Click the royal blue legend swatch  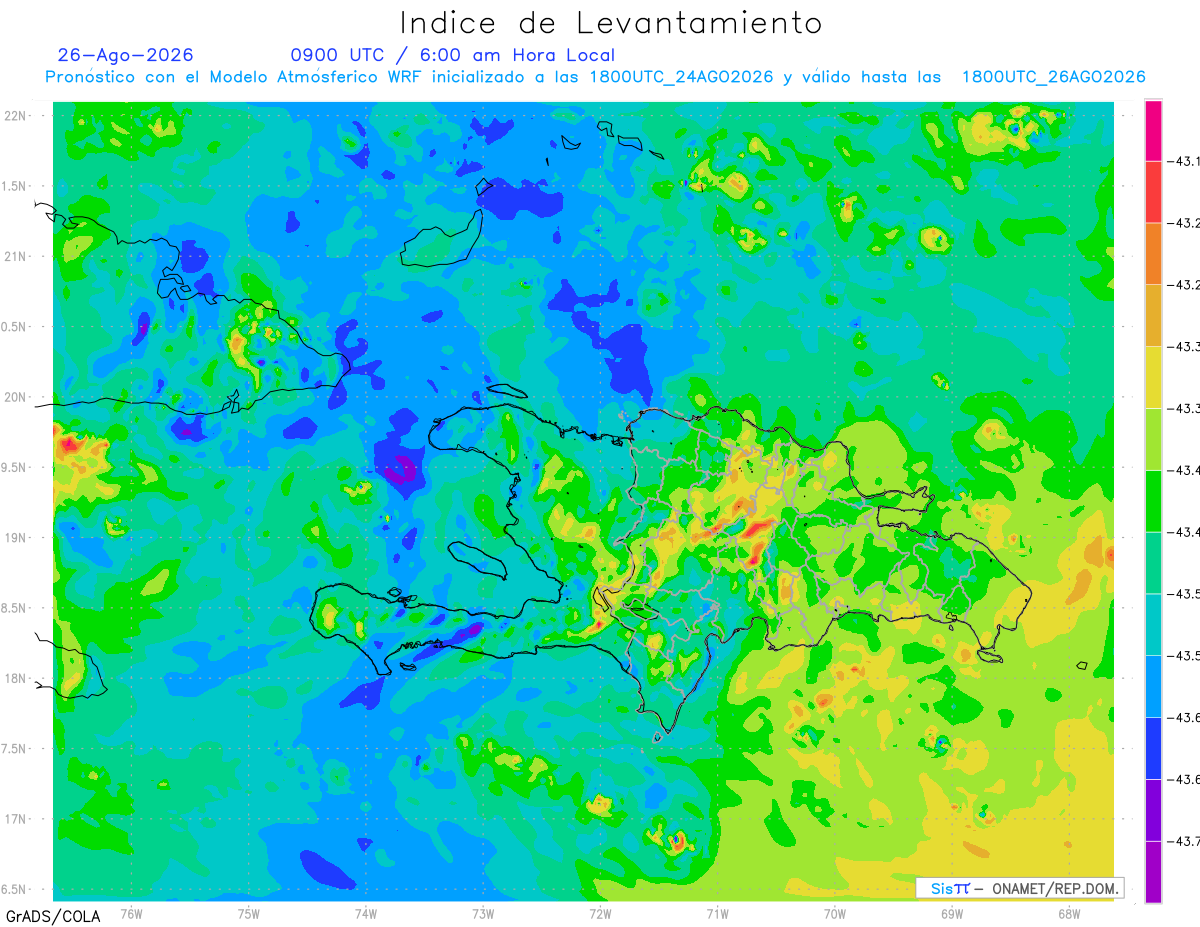[1153, 749]
